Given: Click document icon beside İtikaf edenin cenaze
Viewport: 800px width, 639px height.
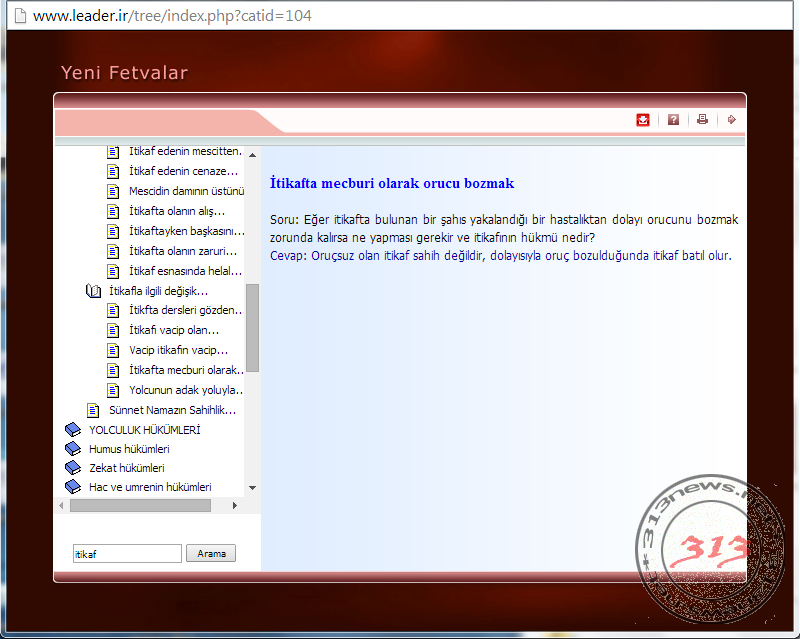Looking at the screenshot, I should click(x=113, y=171).
